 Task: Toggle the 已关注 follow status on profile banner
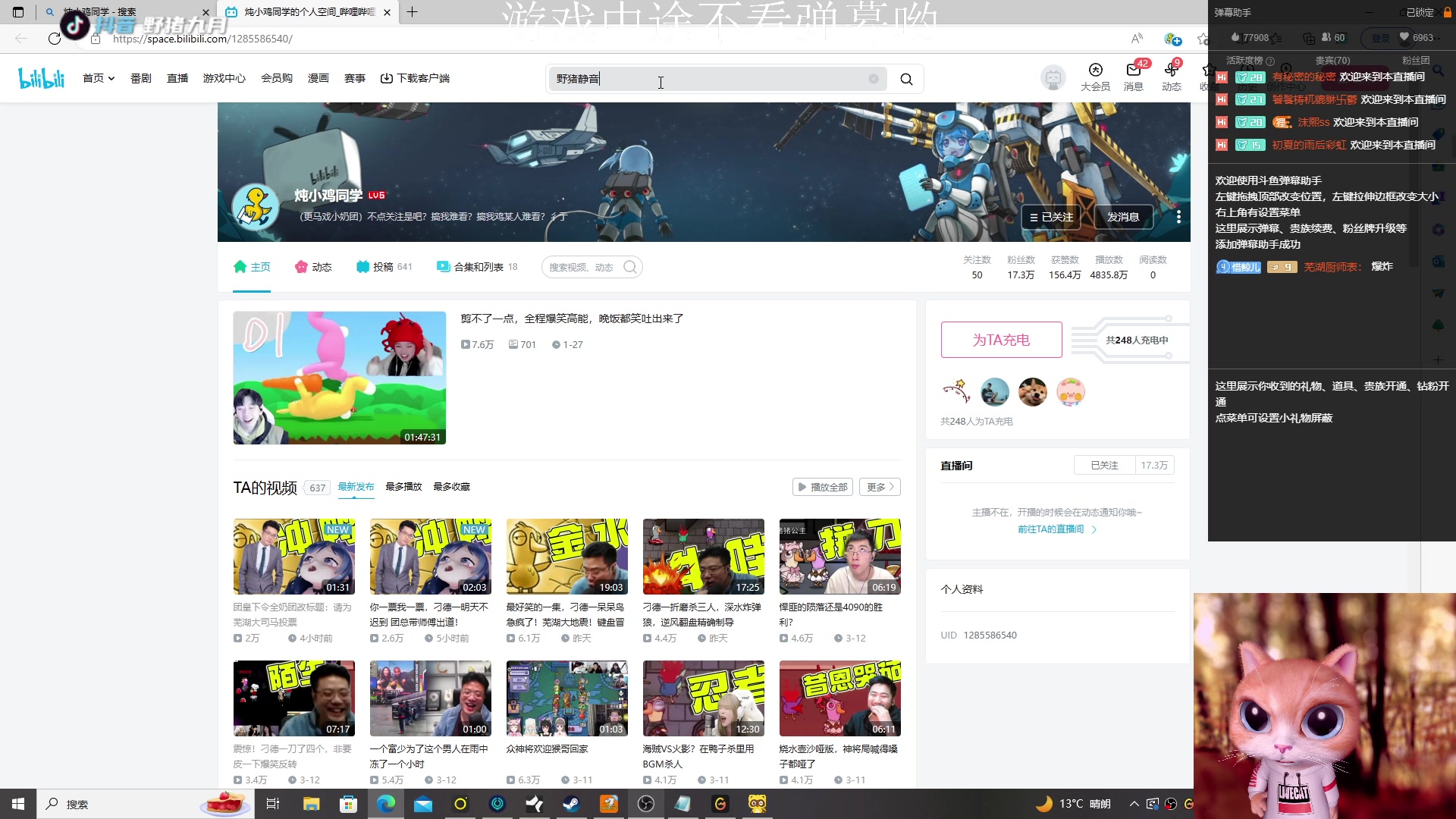click(x=1051, y=216)
